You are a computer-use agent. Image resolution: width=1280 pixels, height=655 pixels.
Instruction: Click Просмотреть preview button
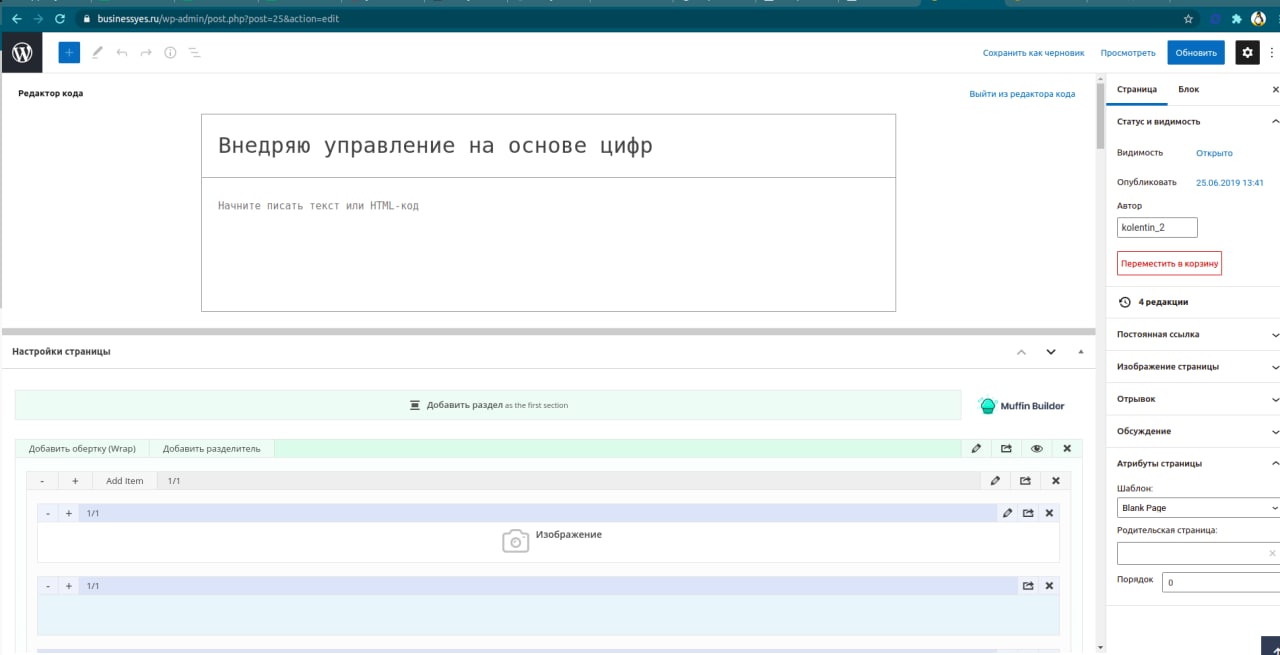(x=1127, y=53)
